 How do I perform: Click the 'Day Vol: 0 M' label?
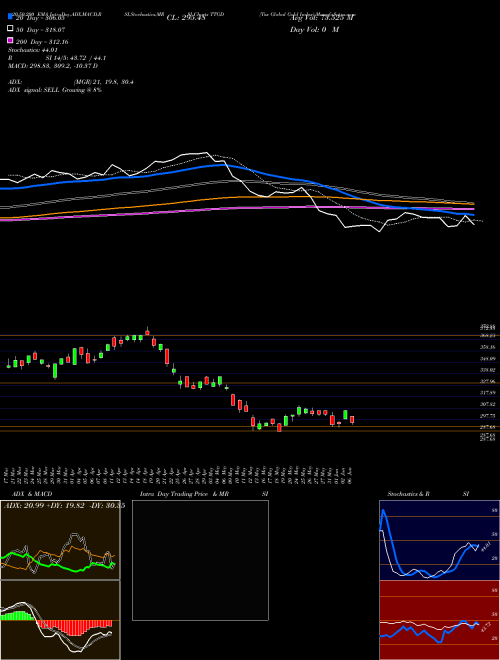(314, 29)
